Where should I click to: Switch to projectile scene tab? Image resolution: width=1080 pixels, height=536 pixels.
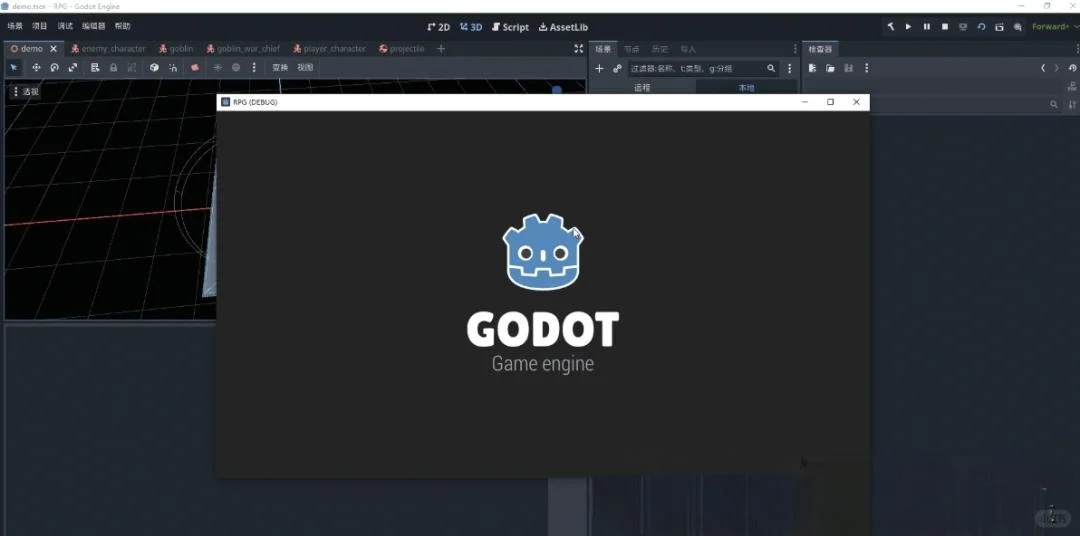coord(402,49)
